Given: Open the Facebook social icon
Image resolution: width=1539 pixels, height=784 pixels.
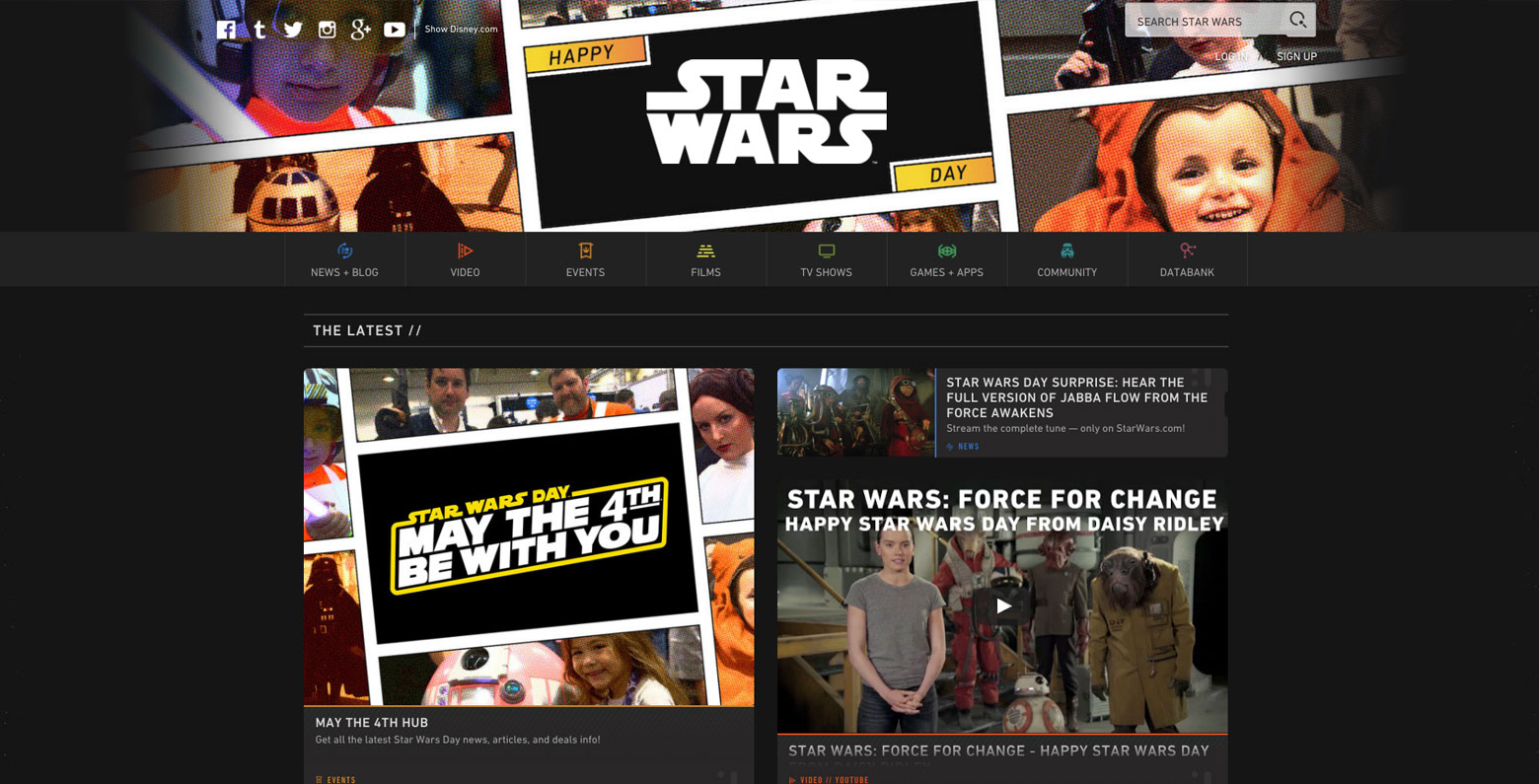Looking at the screenshot, I should click(226, 30).
